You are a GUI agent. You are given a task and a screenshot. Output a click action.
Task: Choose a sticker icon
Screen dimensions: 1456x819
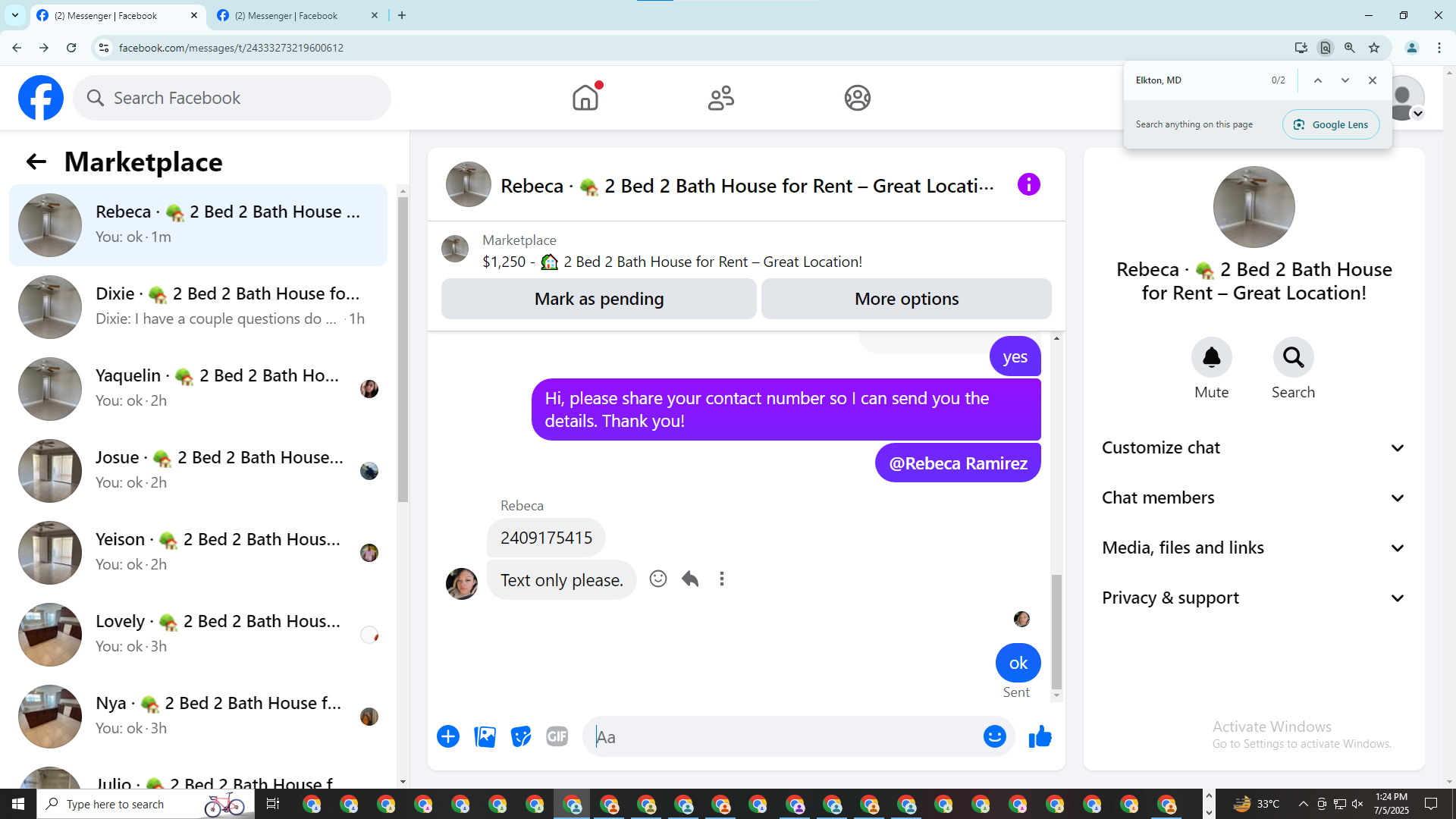pyautogui.click(x=521, y=736)
